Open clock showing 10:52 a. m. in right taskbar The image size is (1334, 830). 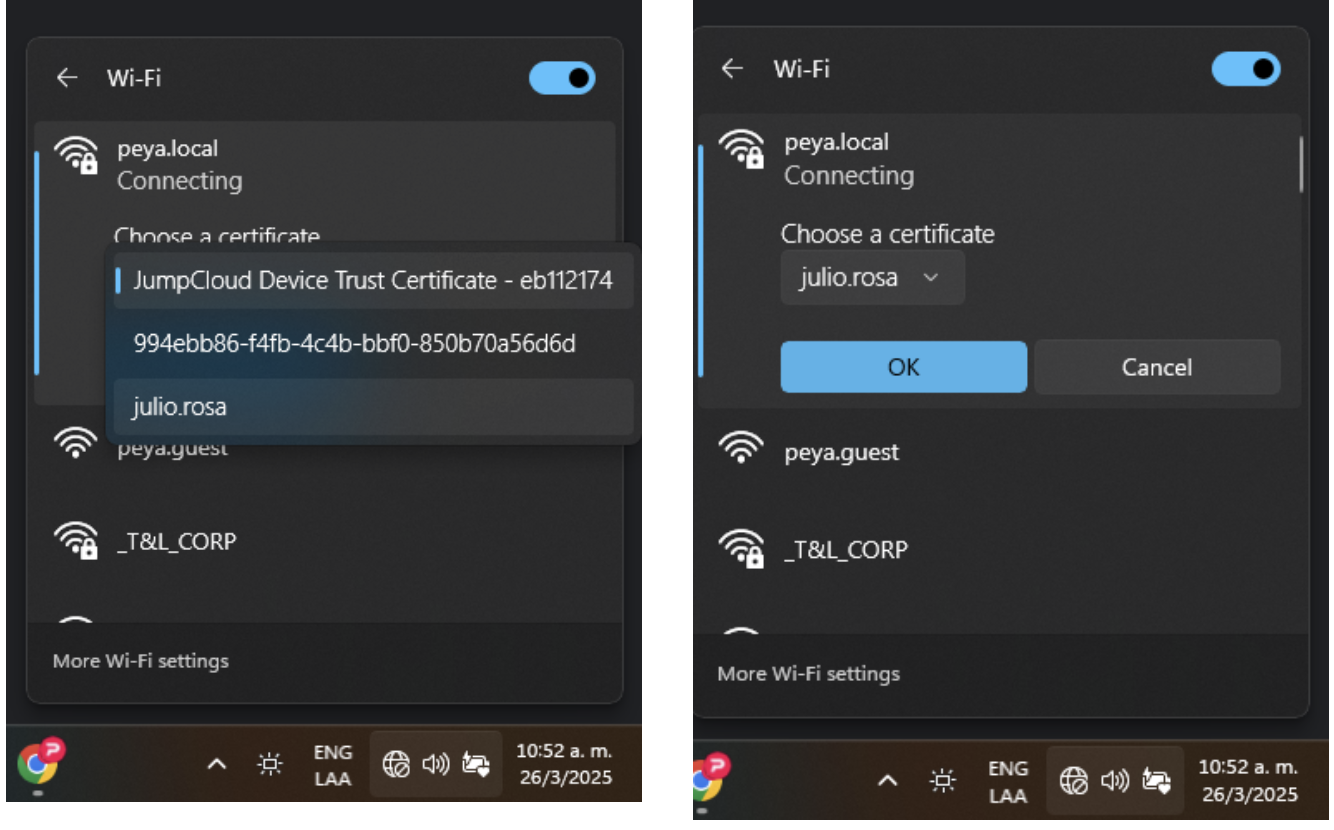pyautogui.click(x=1248, y=781)
